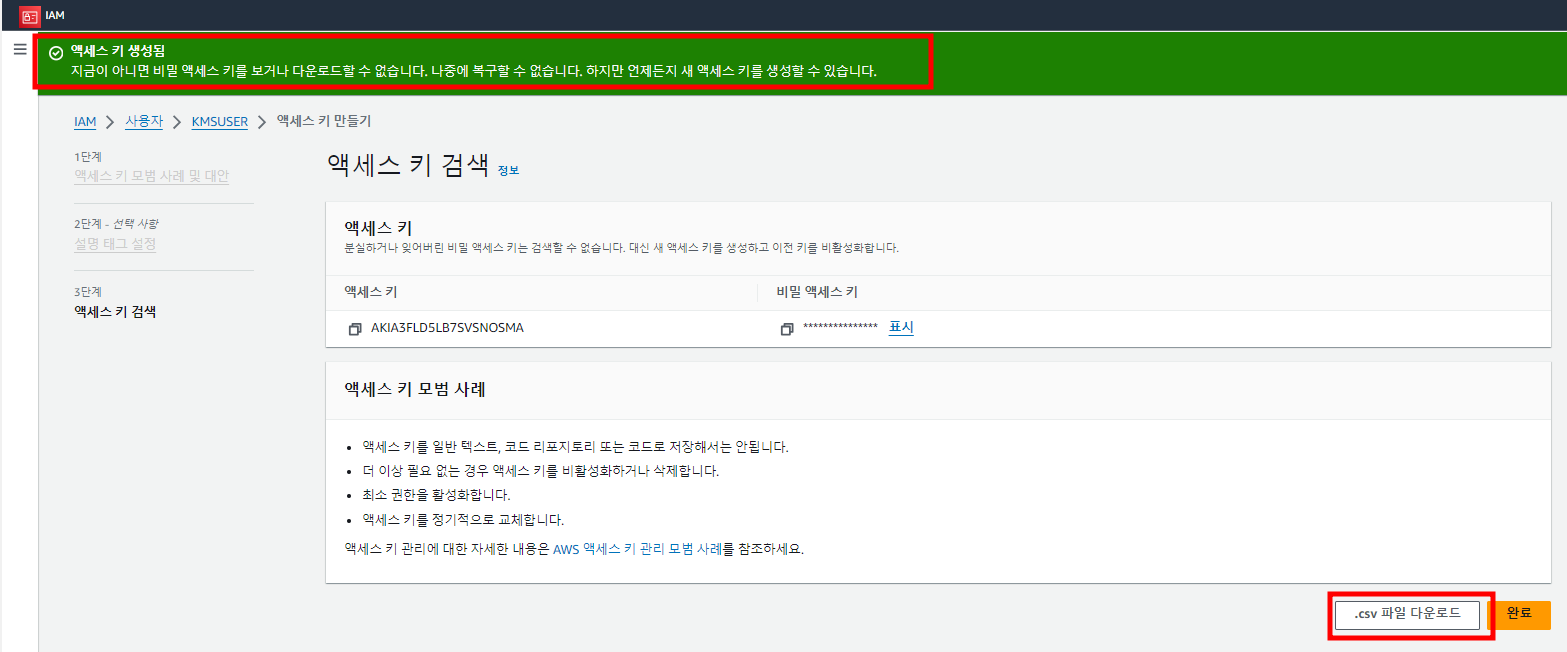Click the 액세스 키를 정기적으로 교체합니다 bullet
Viewport: 1567px width, 652px height.
point(463,520)
